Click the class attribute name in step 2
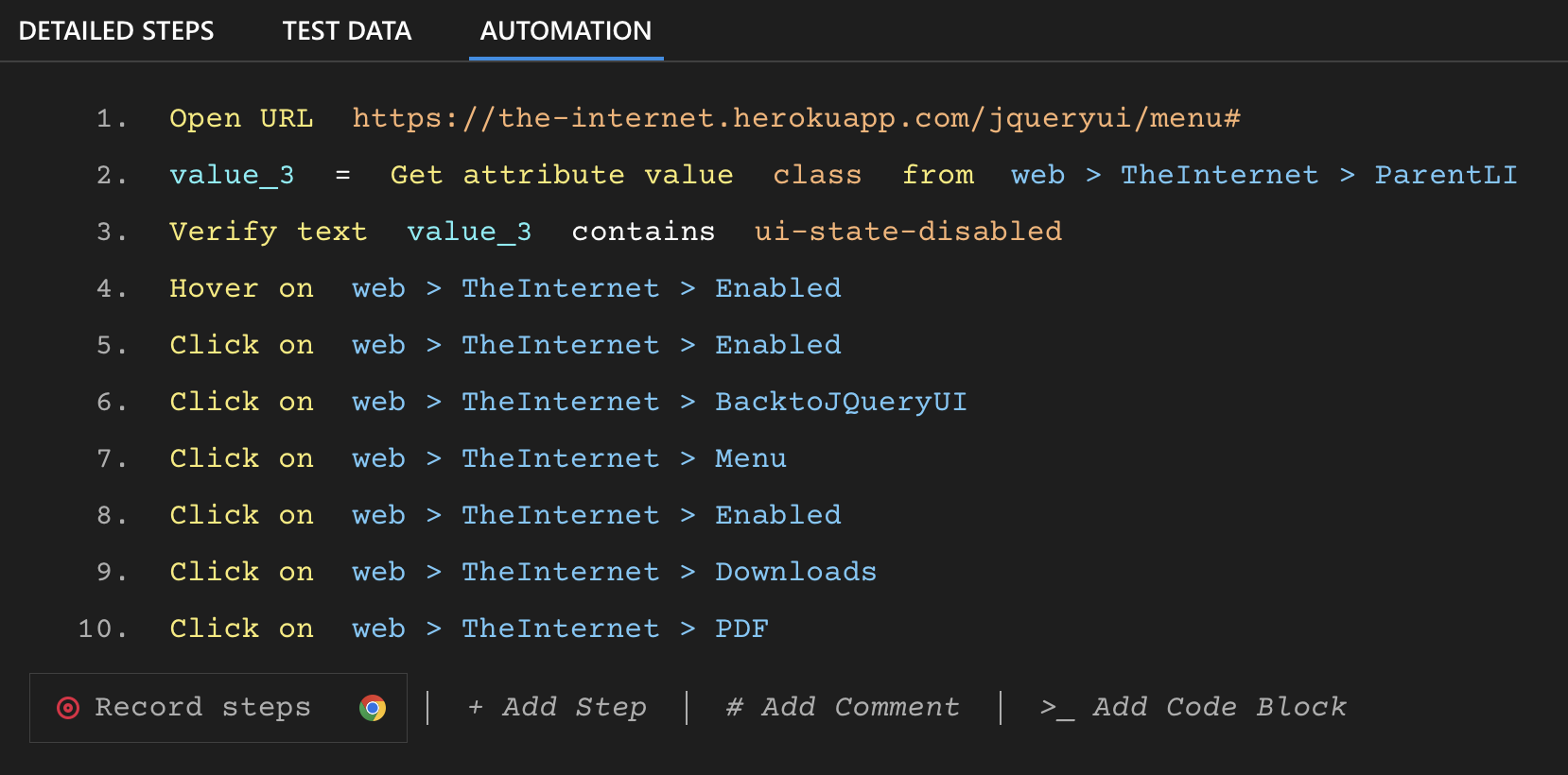The image size is (1568, 775). [817, 175]
